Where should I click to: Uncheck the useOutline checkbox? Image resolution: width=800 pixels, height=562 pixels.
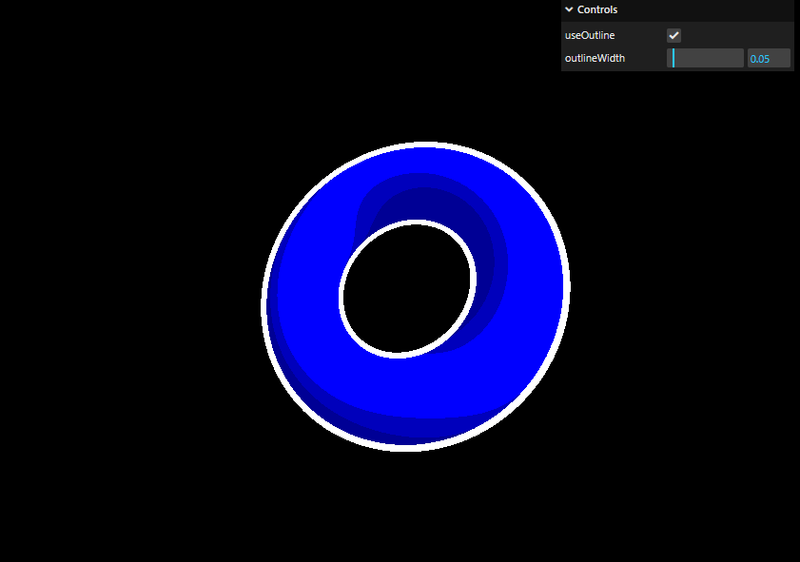click(x=674, y=35)
